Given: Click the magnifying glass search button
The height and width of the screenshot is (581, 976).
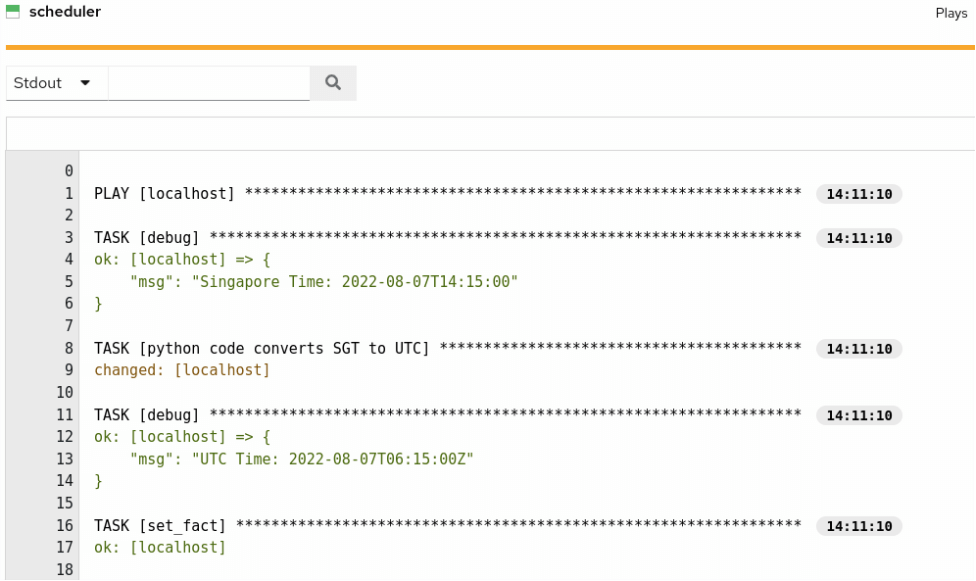Looking at the screenshot, I should coord(333,84).
